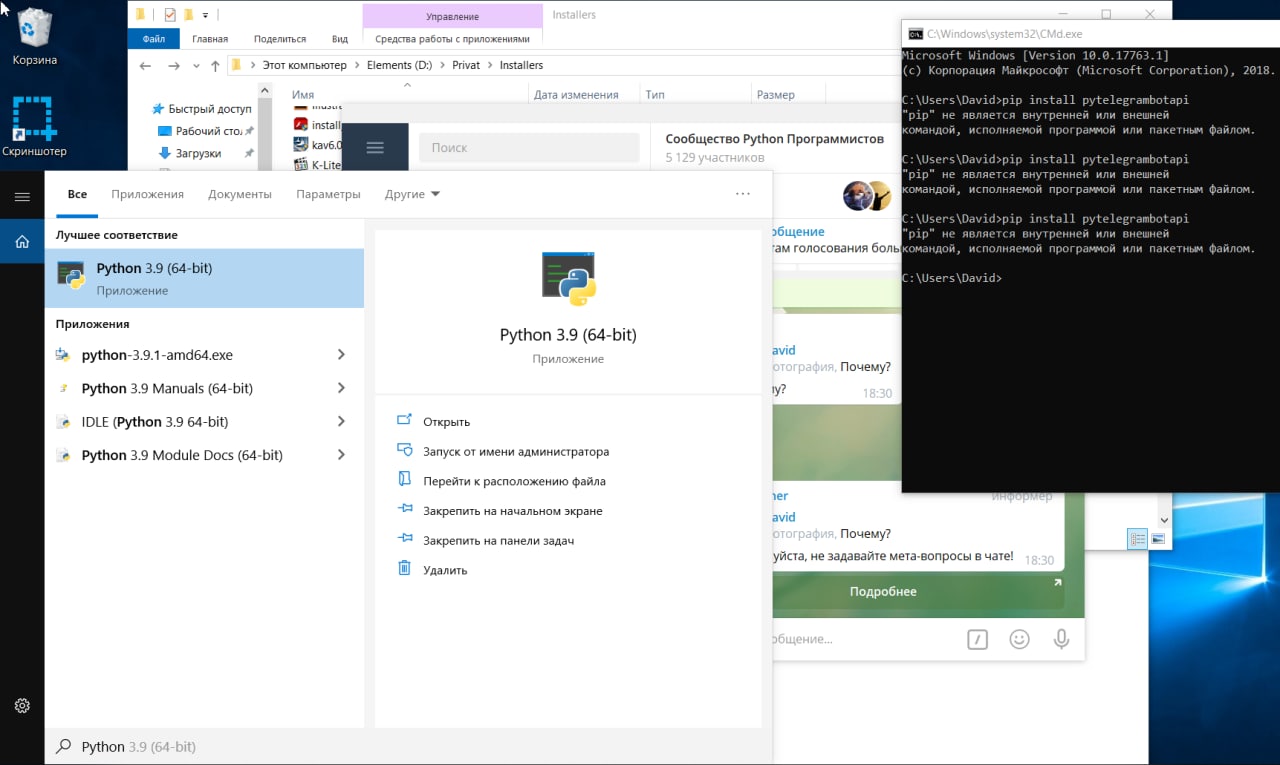The height and width of the screenshot is (765, 1280).
Task: Open the Файл menu in Explorer
Action: (154, 39)
